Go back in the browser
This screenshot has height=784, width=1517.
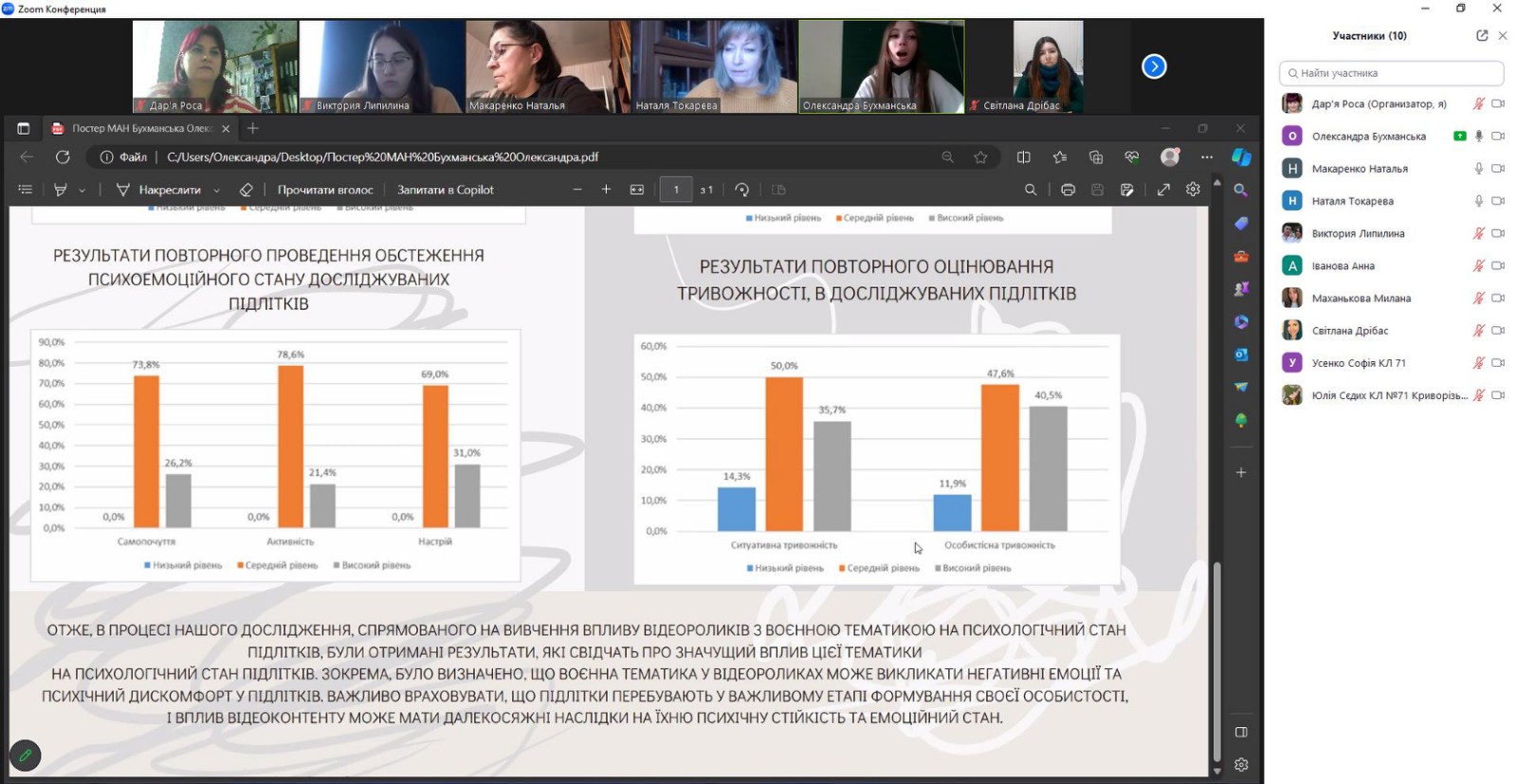pyautogui.click(x=27, y=157)
